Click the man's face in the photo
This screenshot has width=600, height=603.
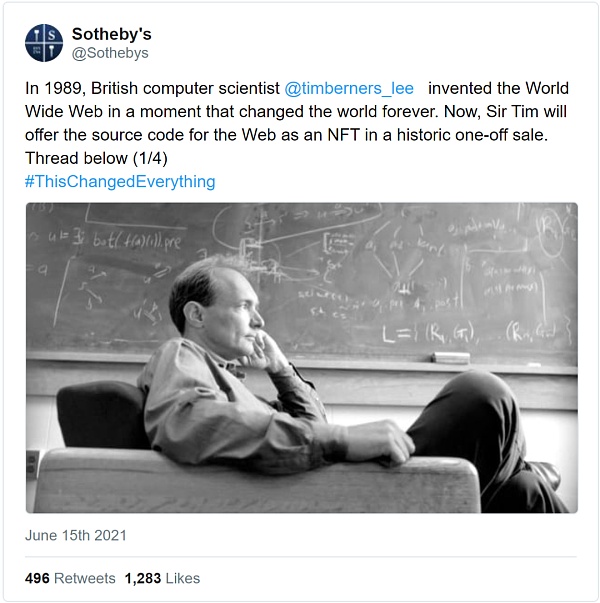(243, 303)
